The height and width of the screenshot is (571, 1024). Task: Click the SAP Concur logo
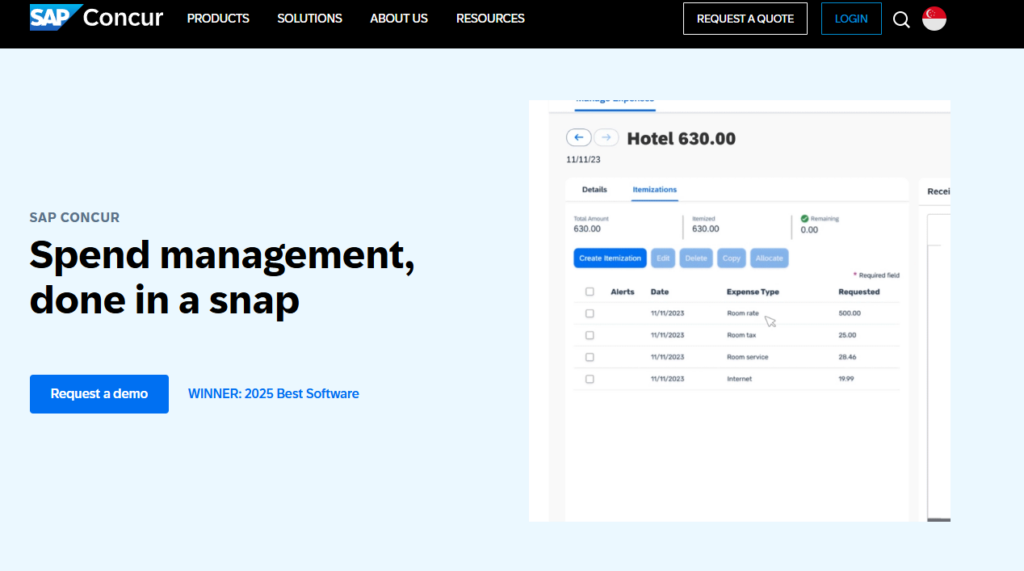tap(96, 18)
